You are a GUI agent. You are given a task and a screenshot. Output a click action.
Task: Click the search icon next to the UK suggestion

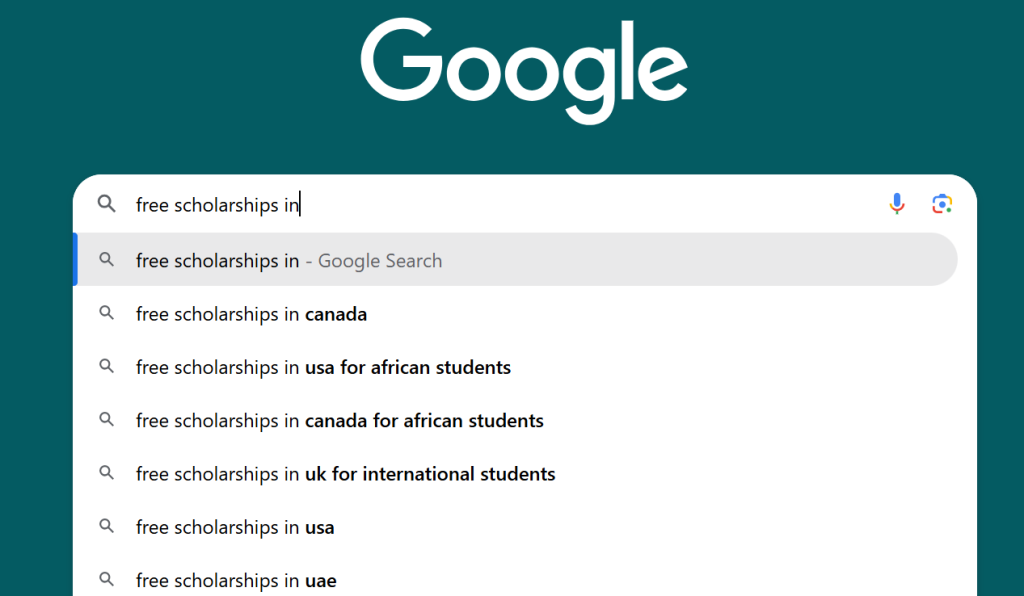tap(106, 474)
